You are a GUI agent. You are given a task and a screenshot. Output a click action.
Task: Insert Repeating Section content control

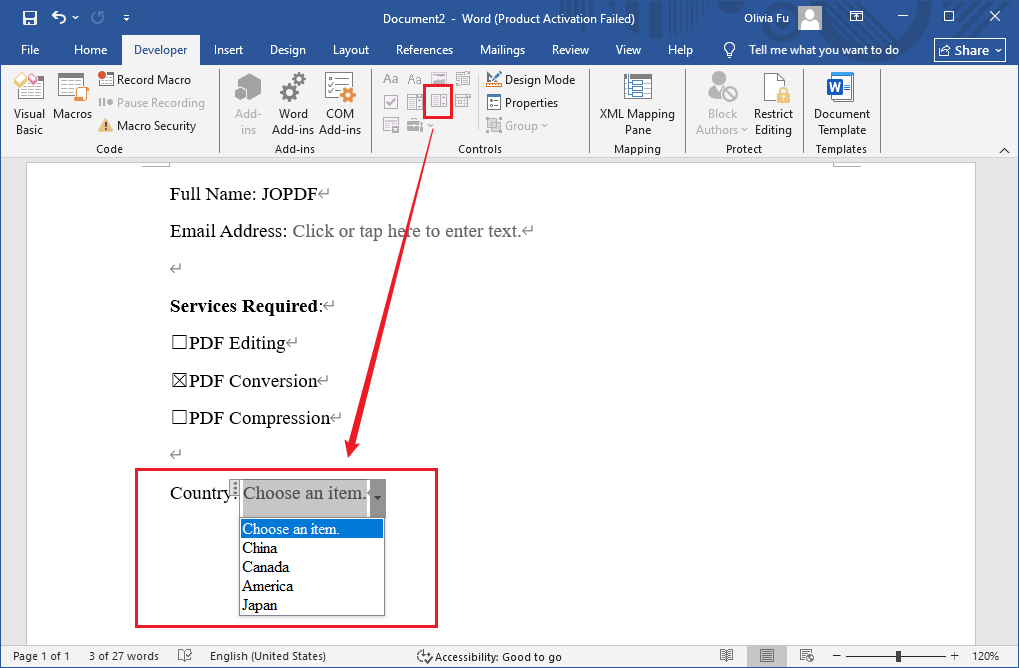click(391, 125)
